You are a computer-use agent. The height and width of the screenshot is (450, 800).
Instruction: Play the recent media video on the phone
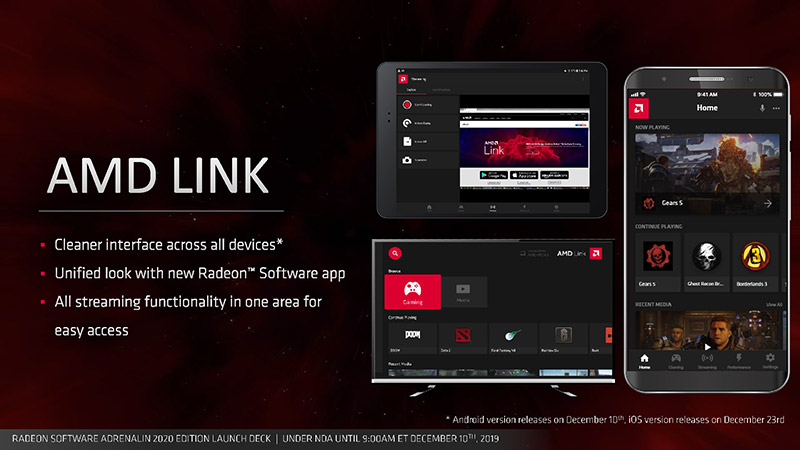[x=707, y=347]
